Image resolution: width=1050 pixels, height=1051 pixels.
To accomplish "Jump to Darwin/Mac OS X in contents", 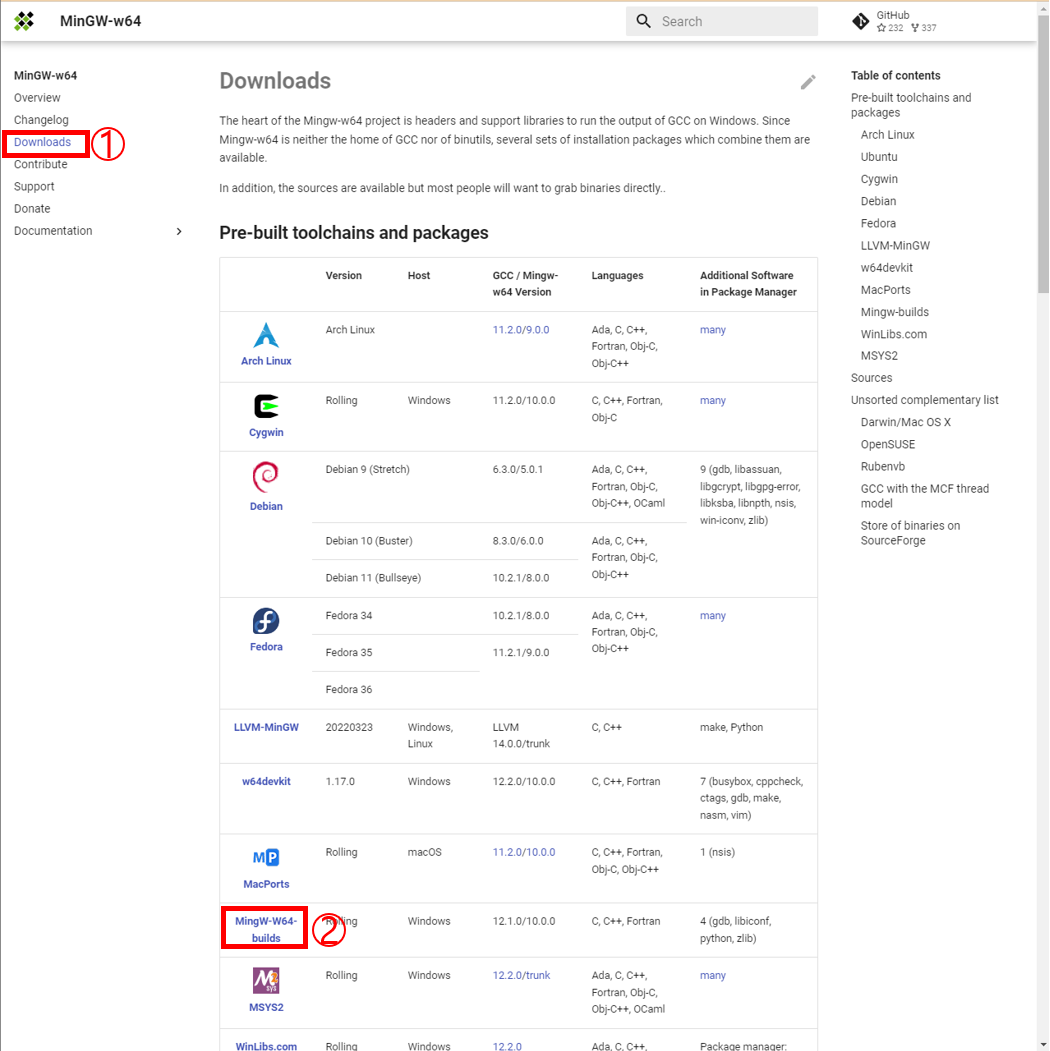I will click(x=905, y=422).
